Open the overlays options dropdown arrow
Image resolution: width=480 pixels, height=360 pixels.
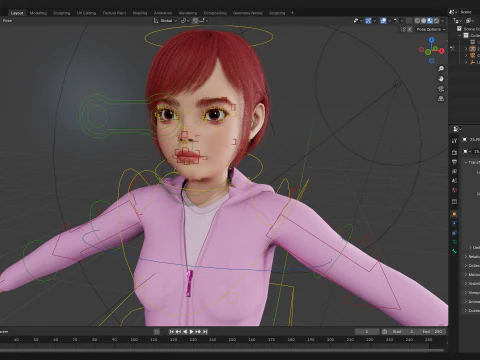coord(389,21)
